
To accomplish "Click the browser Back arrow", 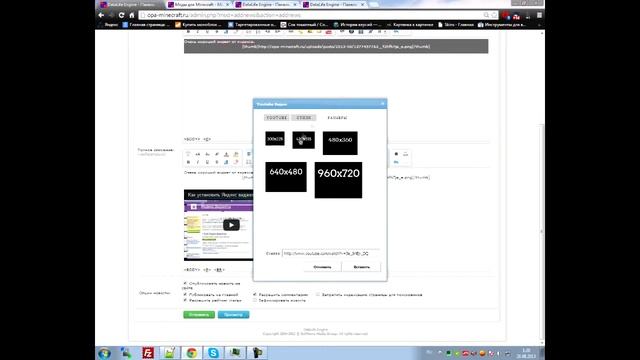I will (x=101, y=15).
